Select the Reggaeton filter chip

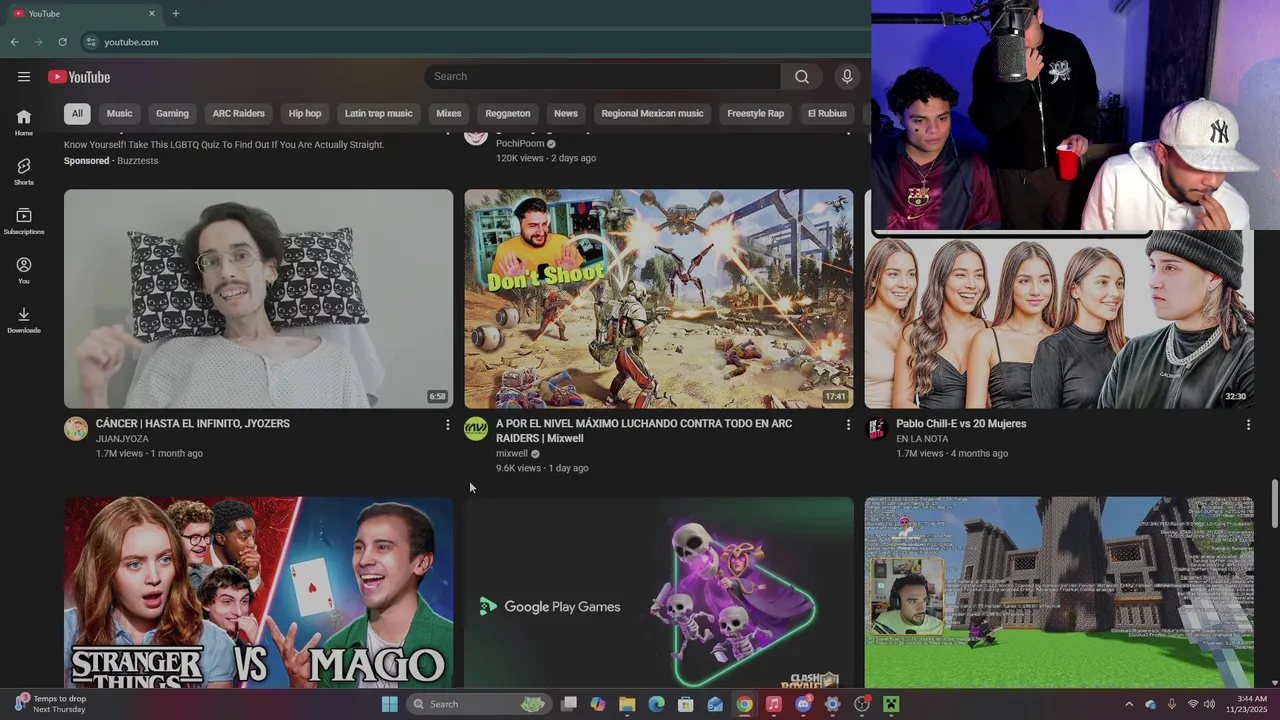508,113
